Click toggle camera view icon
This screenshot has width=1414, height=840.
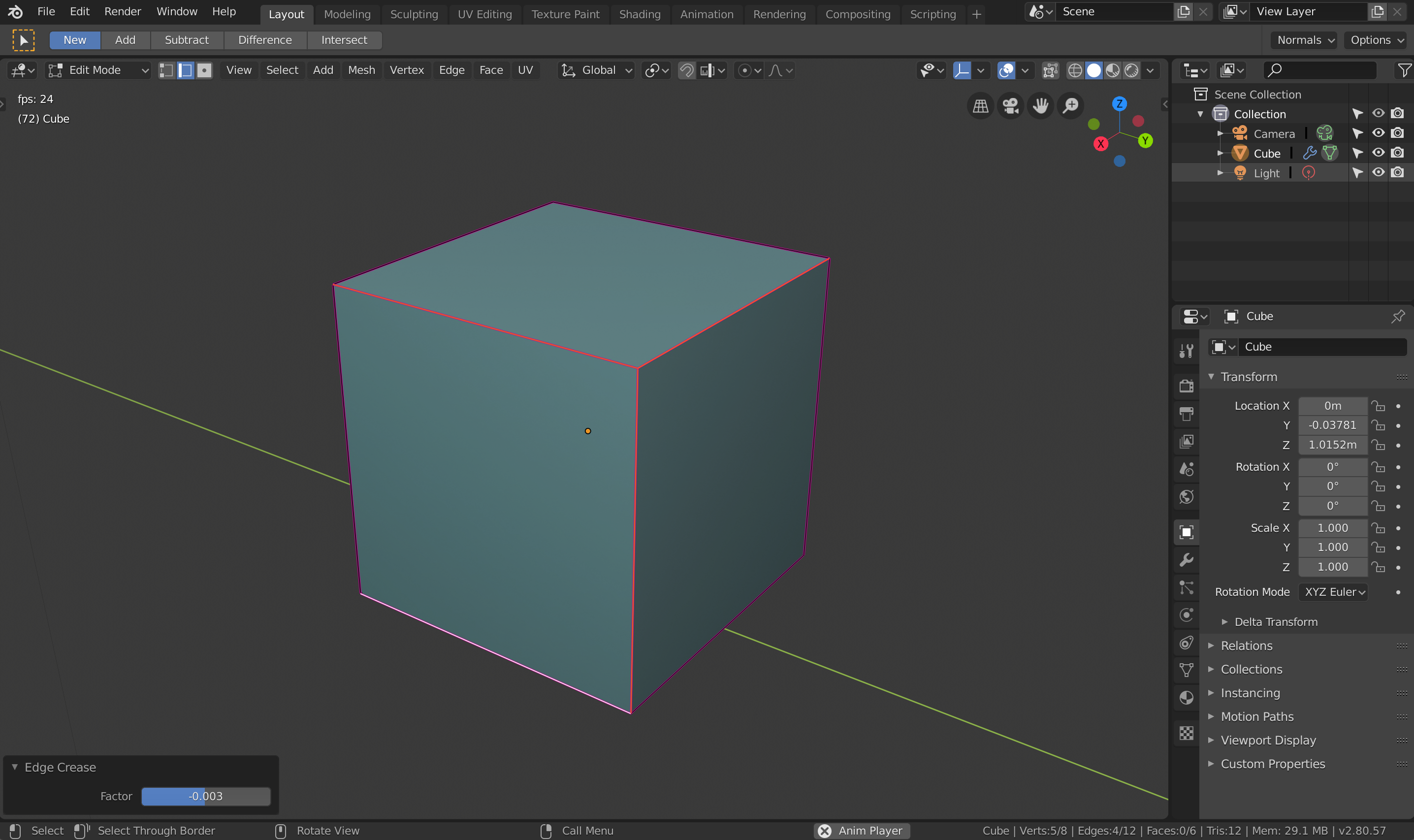(1011, 105)
